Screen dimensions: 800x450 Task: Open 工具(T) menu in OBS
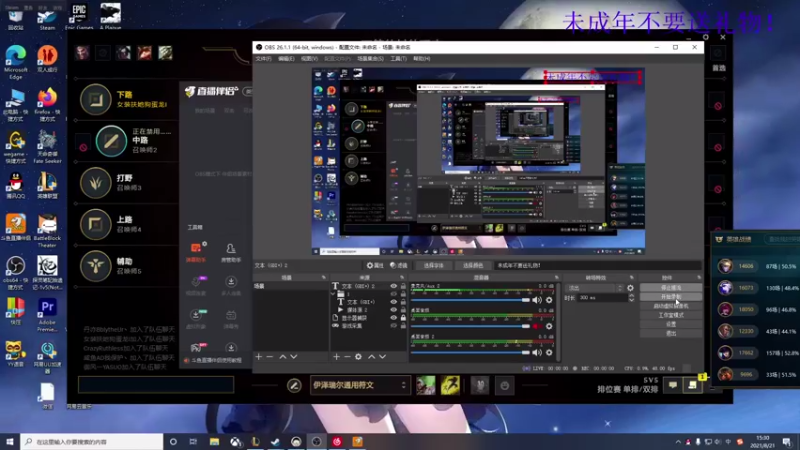tap(398, 59)
